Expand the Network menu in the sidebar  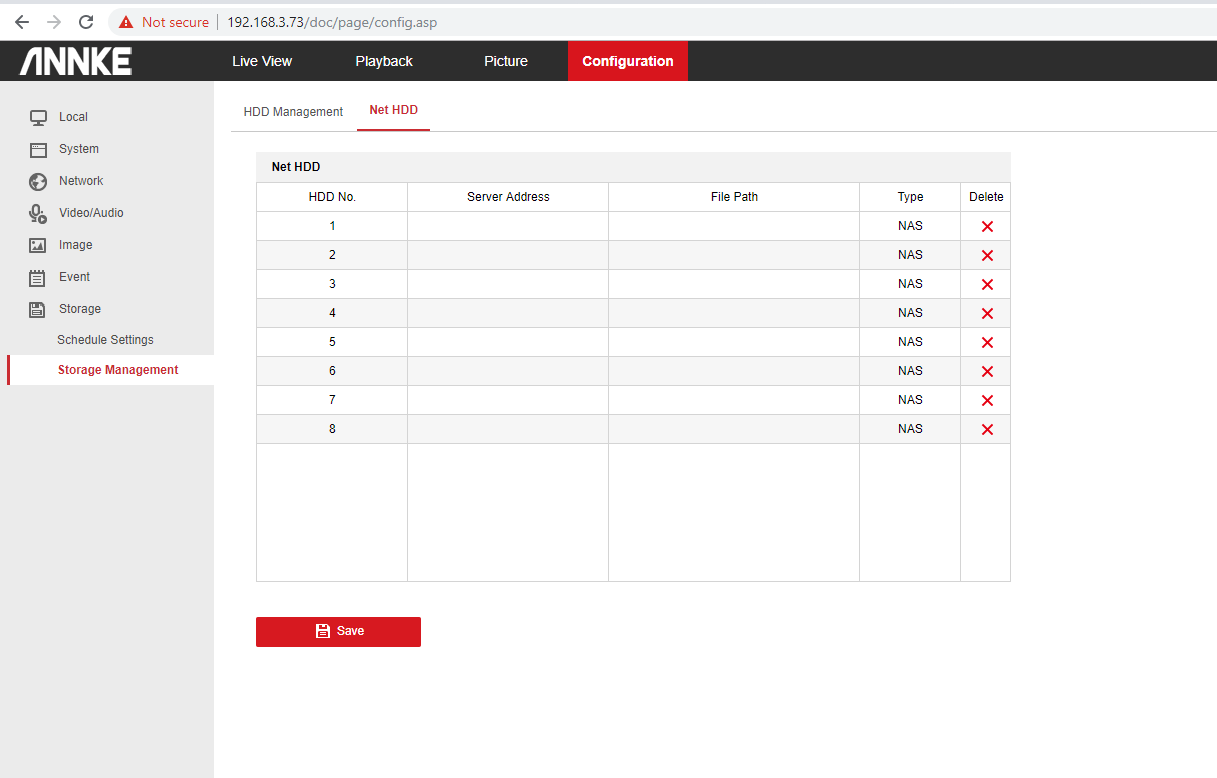click(80, 181)
